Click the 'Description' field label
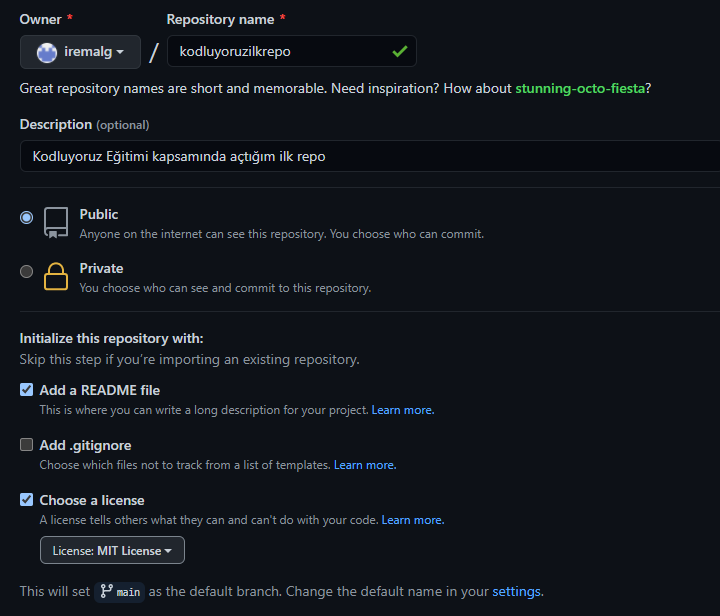This screenshot has width=720, height=616. click(56, 124)
